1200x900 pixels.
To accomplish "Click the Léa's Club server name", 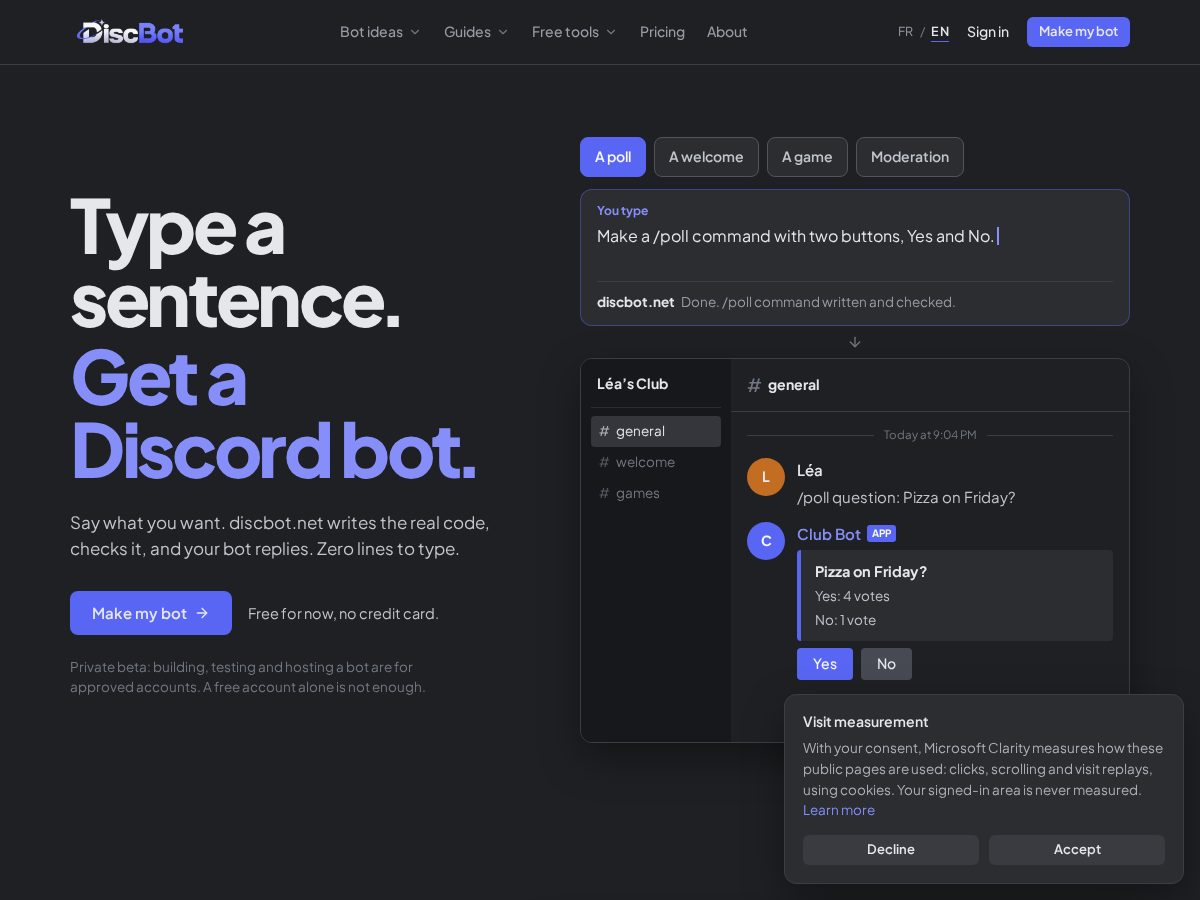I will tap(633, 384).
